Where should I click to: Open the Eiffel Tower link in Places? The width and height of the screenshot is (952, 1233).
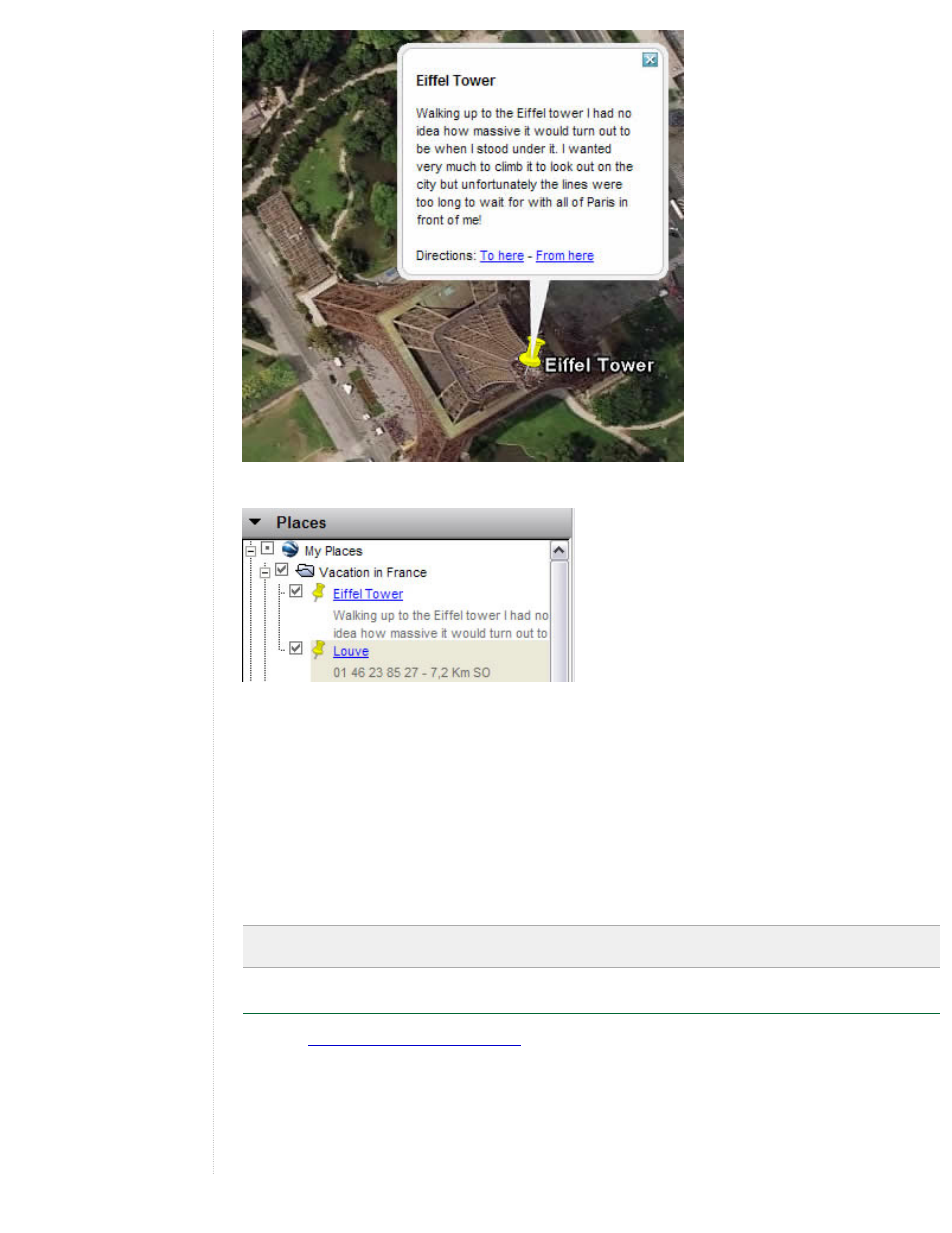click(x=368, y=594)
